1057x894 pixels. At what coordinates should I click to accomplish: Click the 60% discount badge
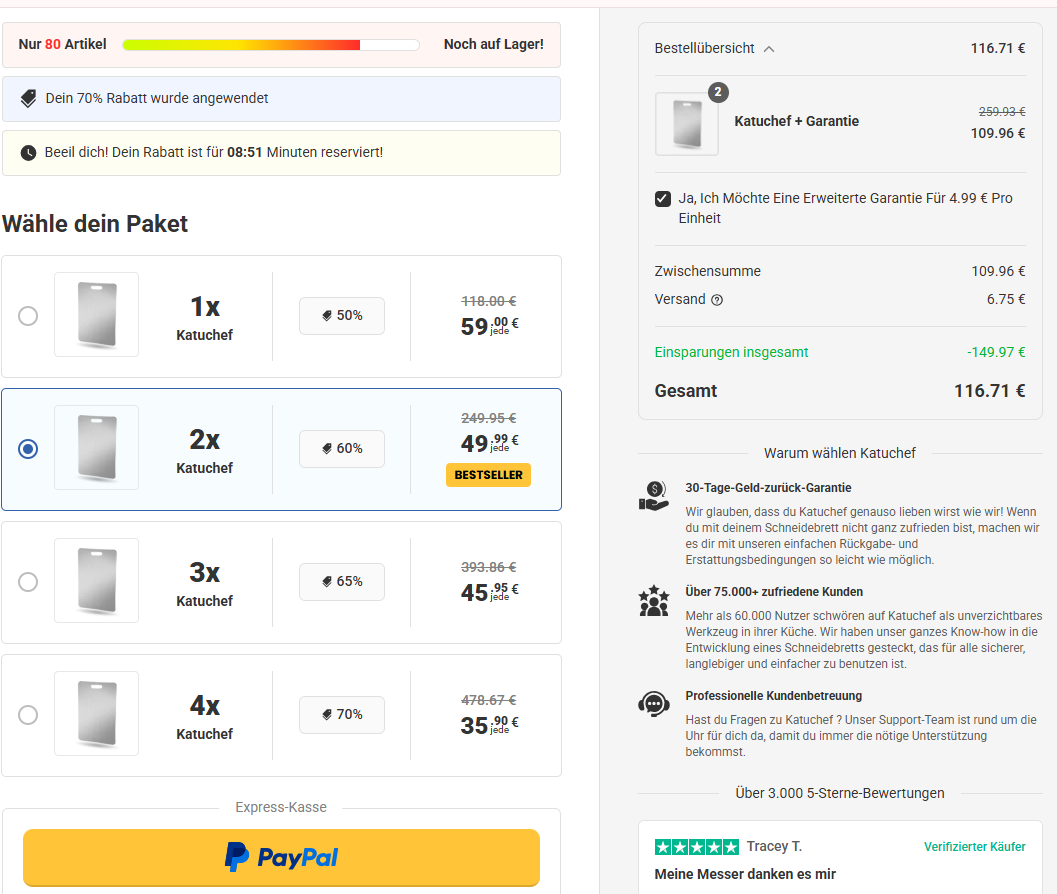342,448
